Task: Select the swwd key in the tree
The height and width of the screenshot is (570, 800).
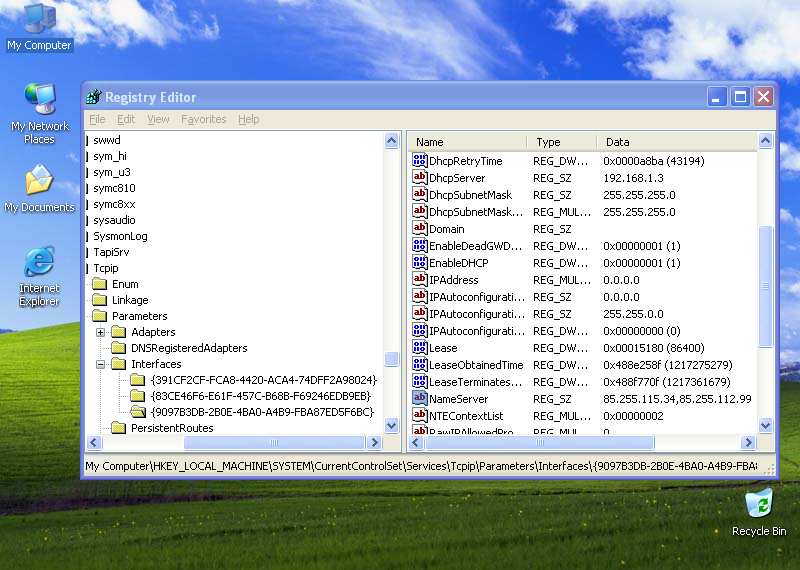Action: click(107, 140)
